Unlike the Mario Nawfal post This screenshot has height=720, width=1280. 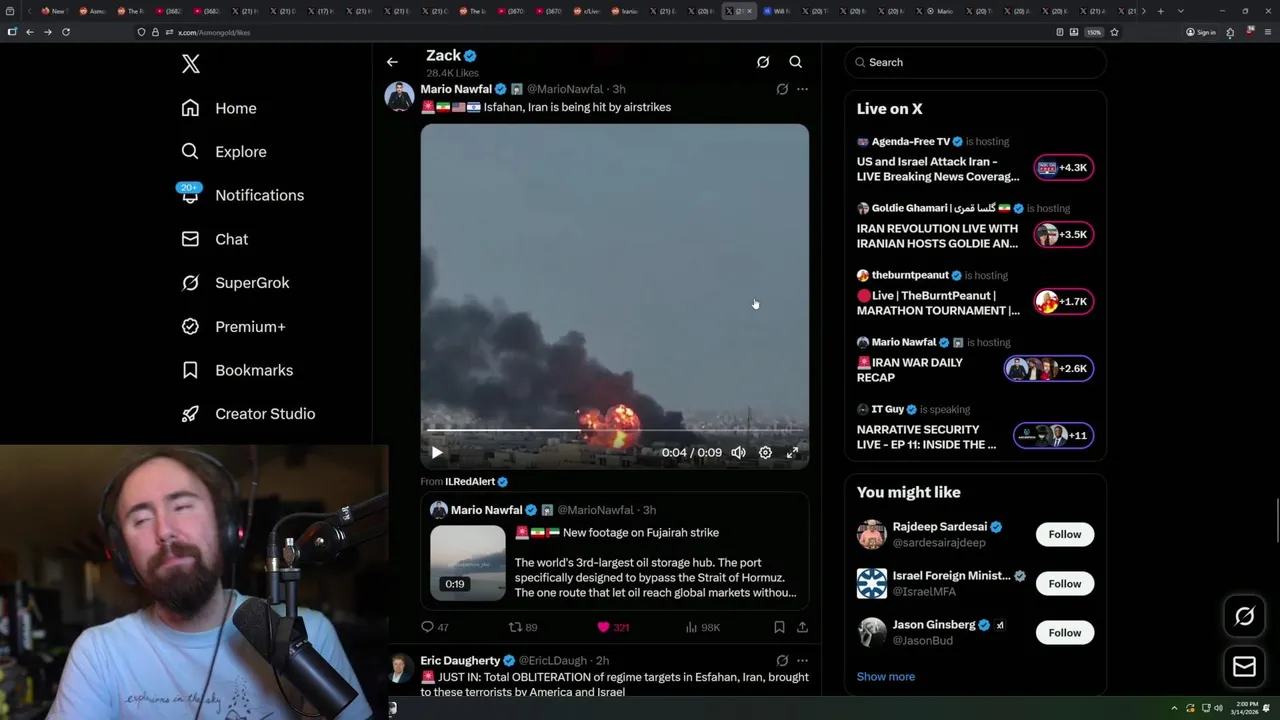[x=613, y=627]
